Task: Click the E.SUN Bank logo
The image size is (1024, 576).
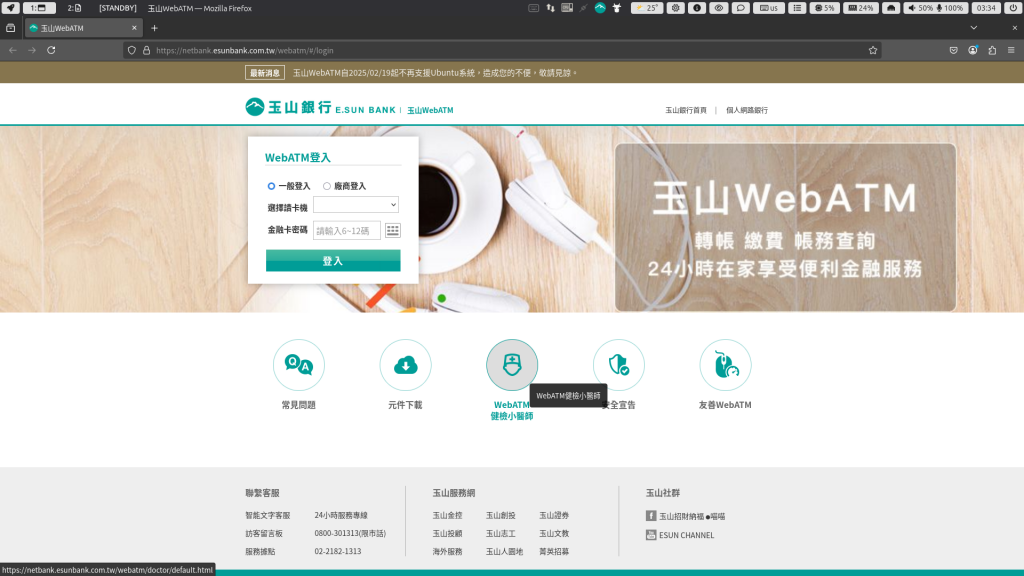Action: tap(320, 107)
